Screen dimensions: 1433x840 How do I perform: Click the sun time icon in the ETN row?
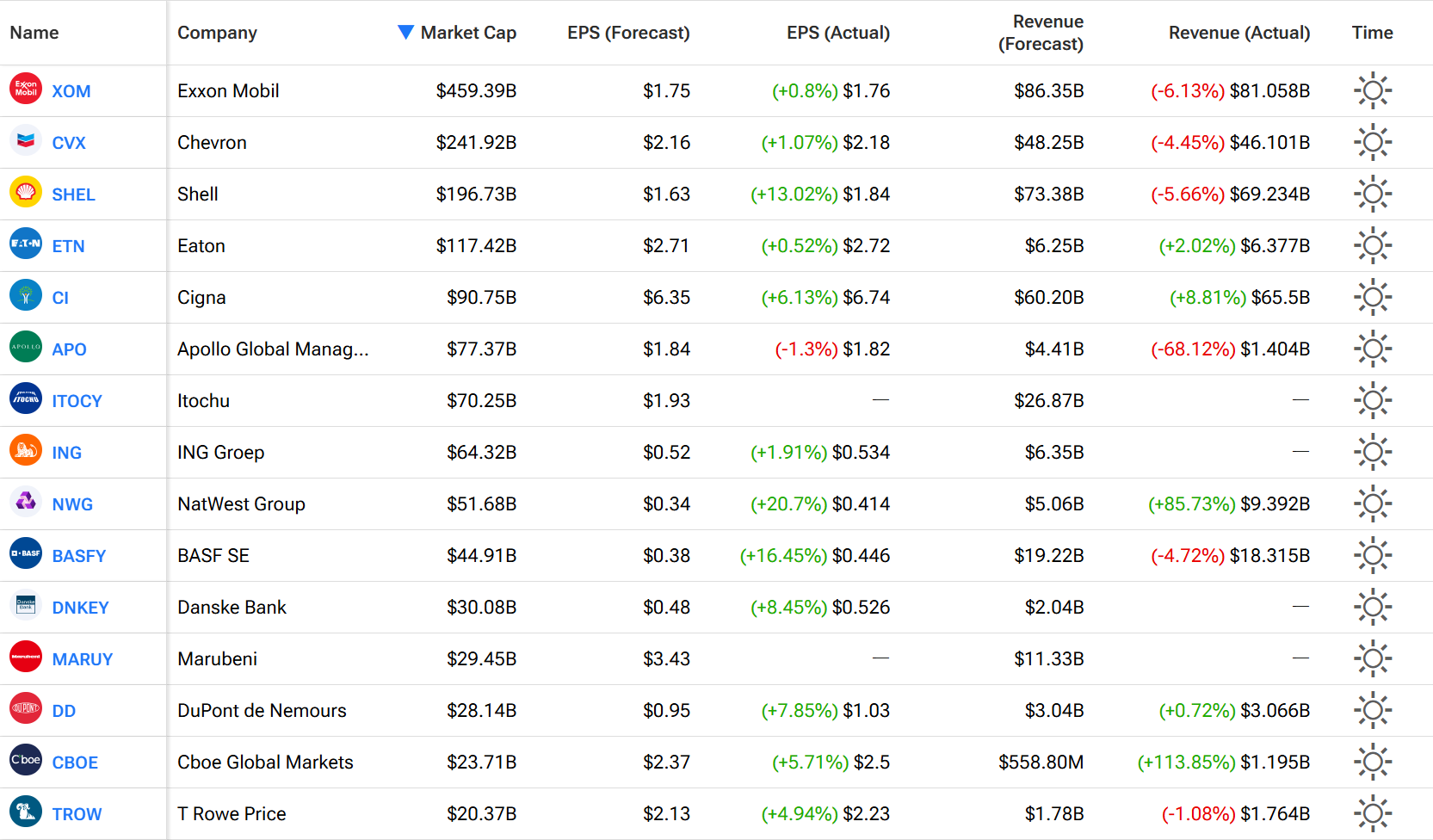pos(1373,245)
